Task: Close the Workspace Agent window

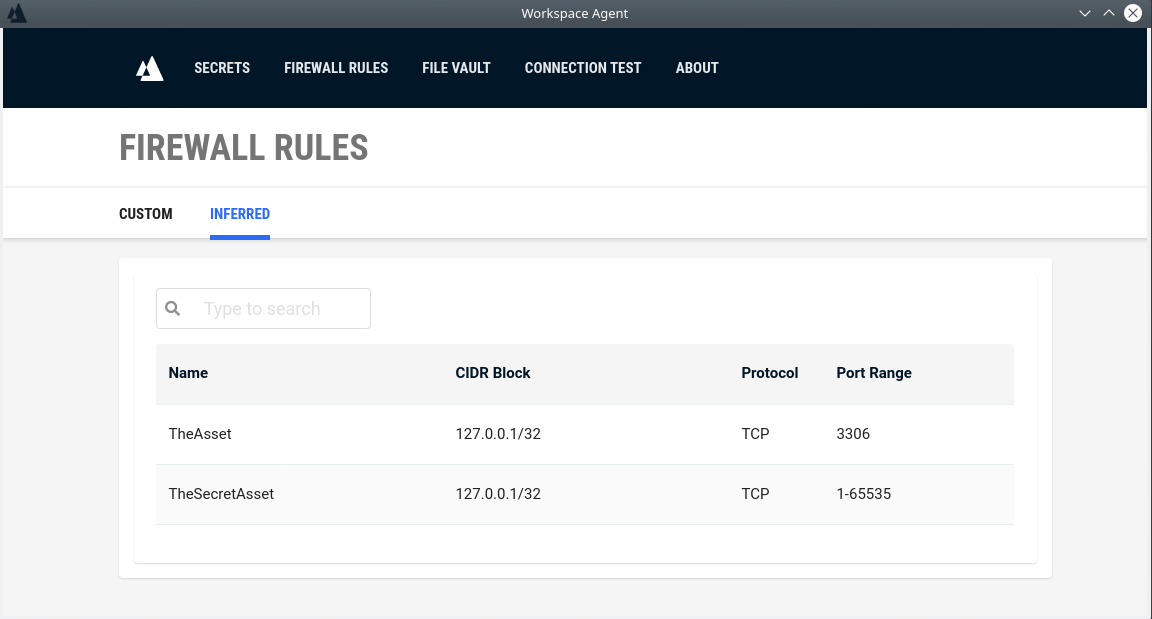Action: tap(1133, 13)
